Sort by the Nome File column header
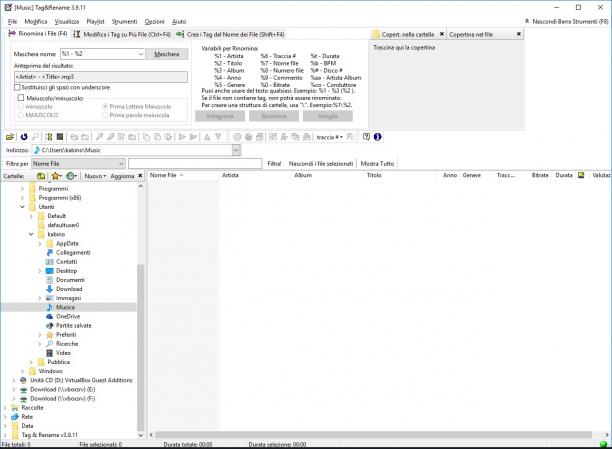 [x=183, y=175]
